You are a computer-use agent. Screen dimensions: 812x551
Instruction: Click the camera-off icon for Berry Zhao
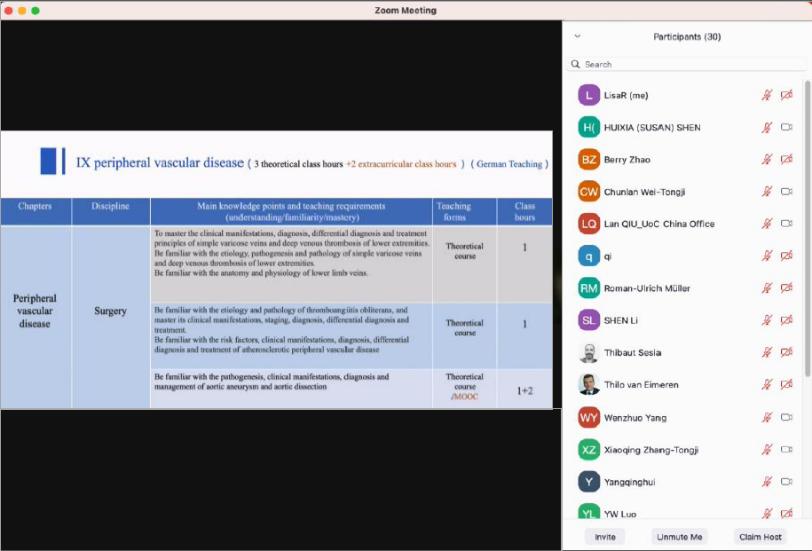tap(787, 160)
